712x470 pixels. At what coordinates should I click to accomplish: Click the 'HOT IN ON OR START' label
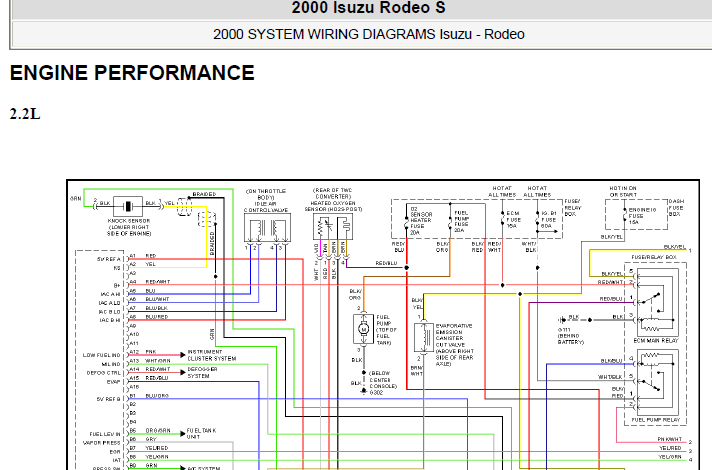tap(623, 191)
